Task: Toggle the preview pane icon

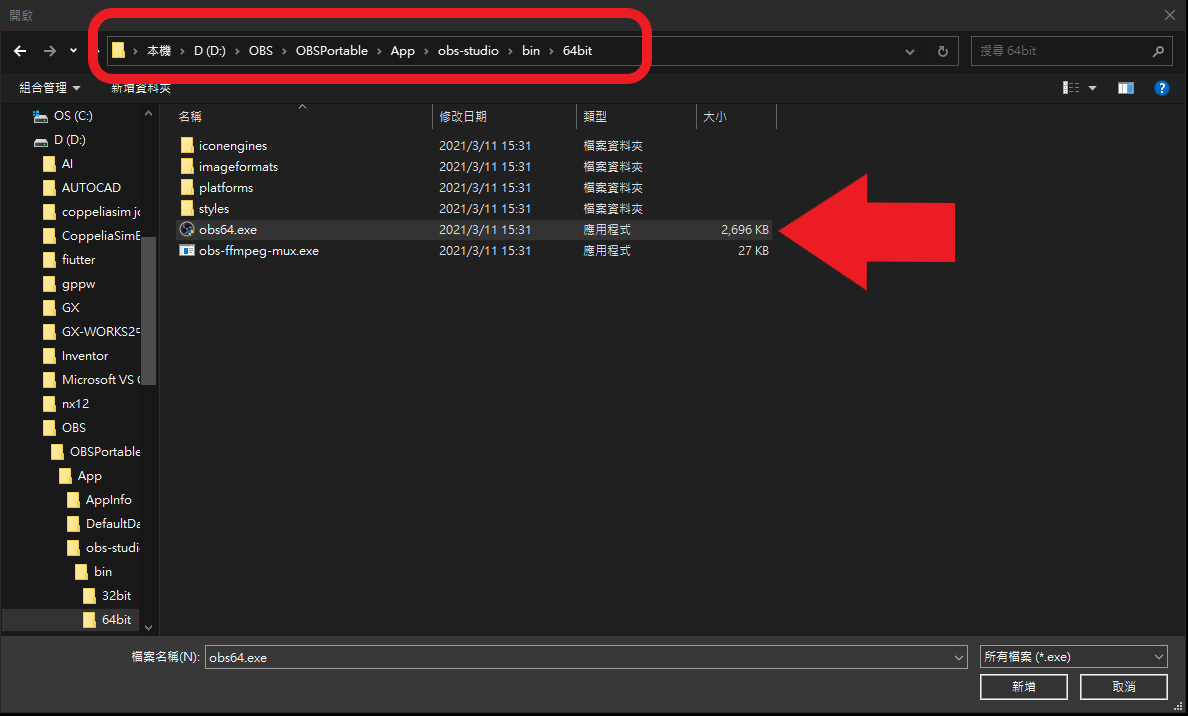Action: tap(1126, 88)
